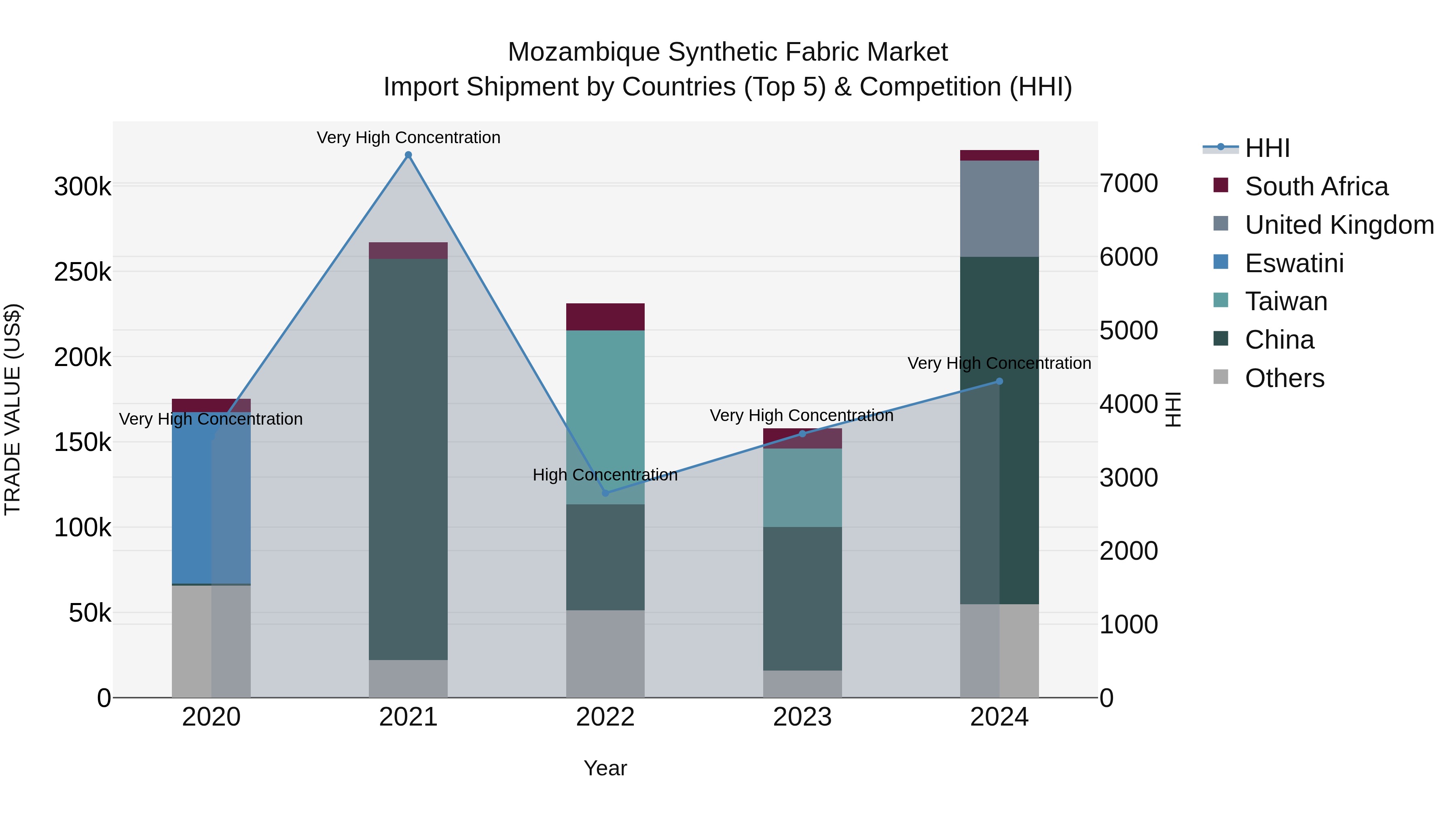
Task: Click the HHI marker for 2023
Action: pos(802,434)
